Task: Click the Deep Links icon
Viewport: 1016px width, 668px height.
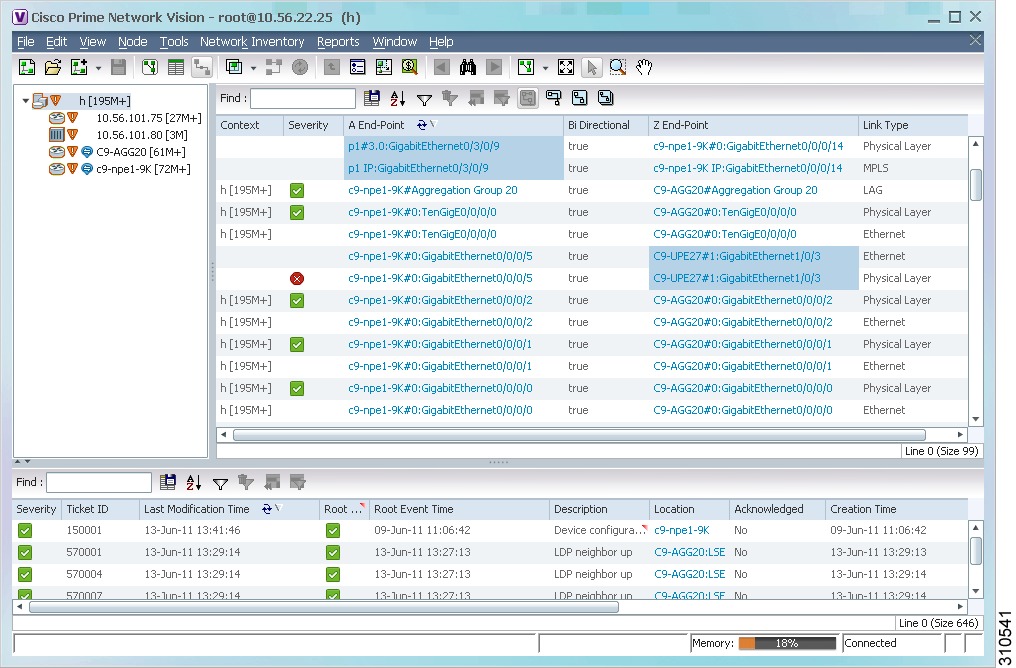Action: pos(605,98)
